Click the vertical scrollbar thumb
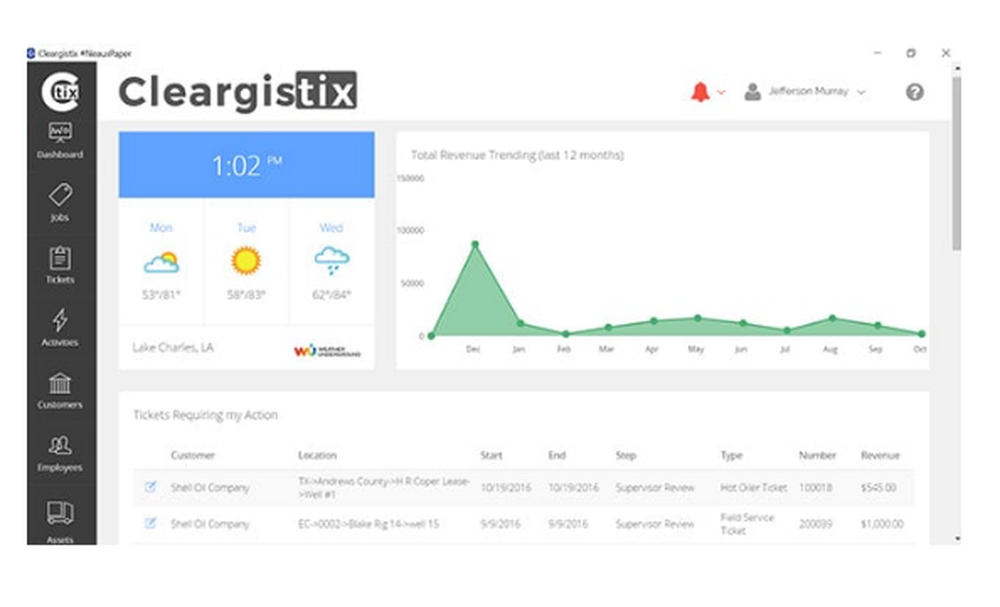 pyautogui.click(x=957, y=163)
